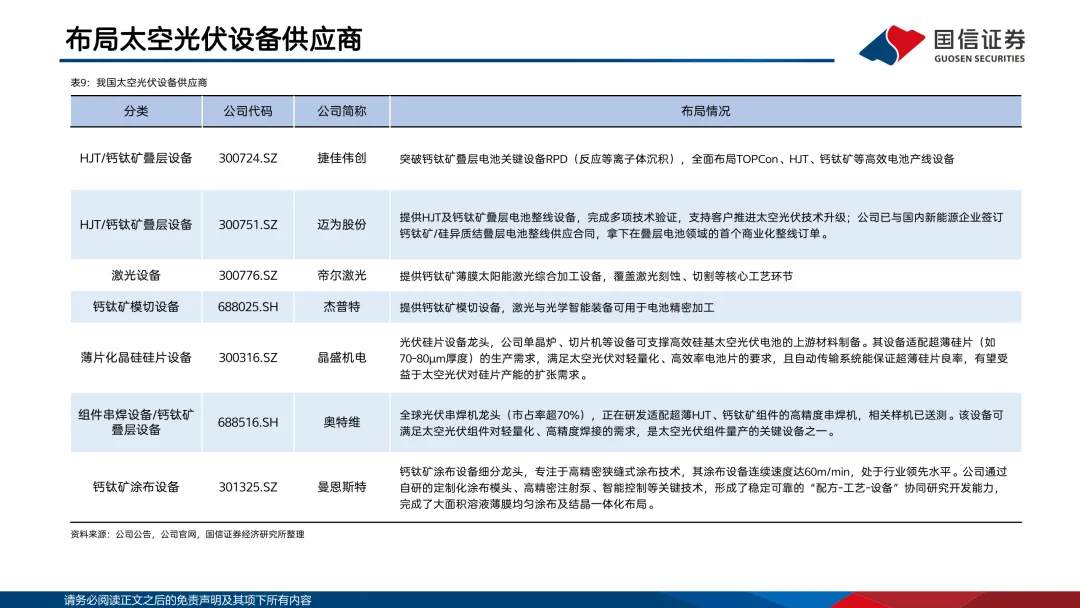Select stock code 300316.SZ

tap(248, 357)
